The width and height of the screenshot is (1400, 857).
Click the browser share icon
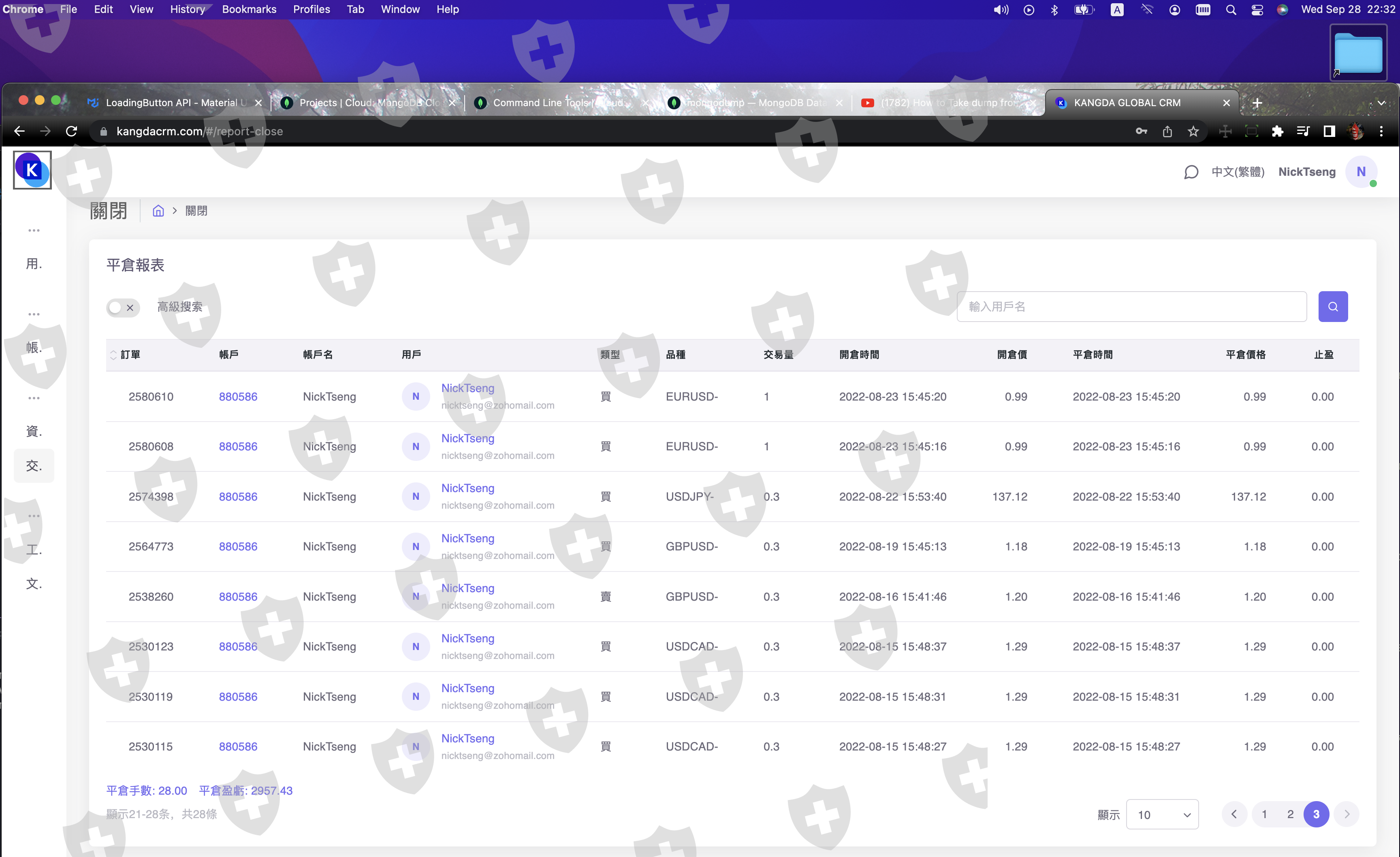click(x=1167, y=131)
